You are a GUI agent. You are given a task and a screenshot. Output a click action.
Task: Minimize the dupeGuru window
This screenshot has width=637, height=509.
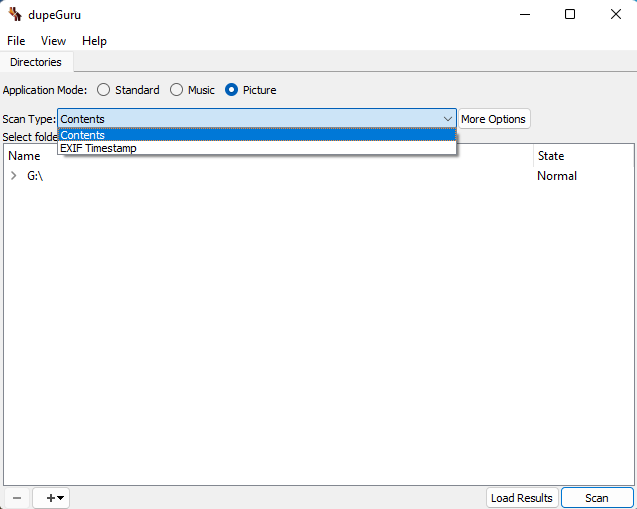(x=525, y=15)
